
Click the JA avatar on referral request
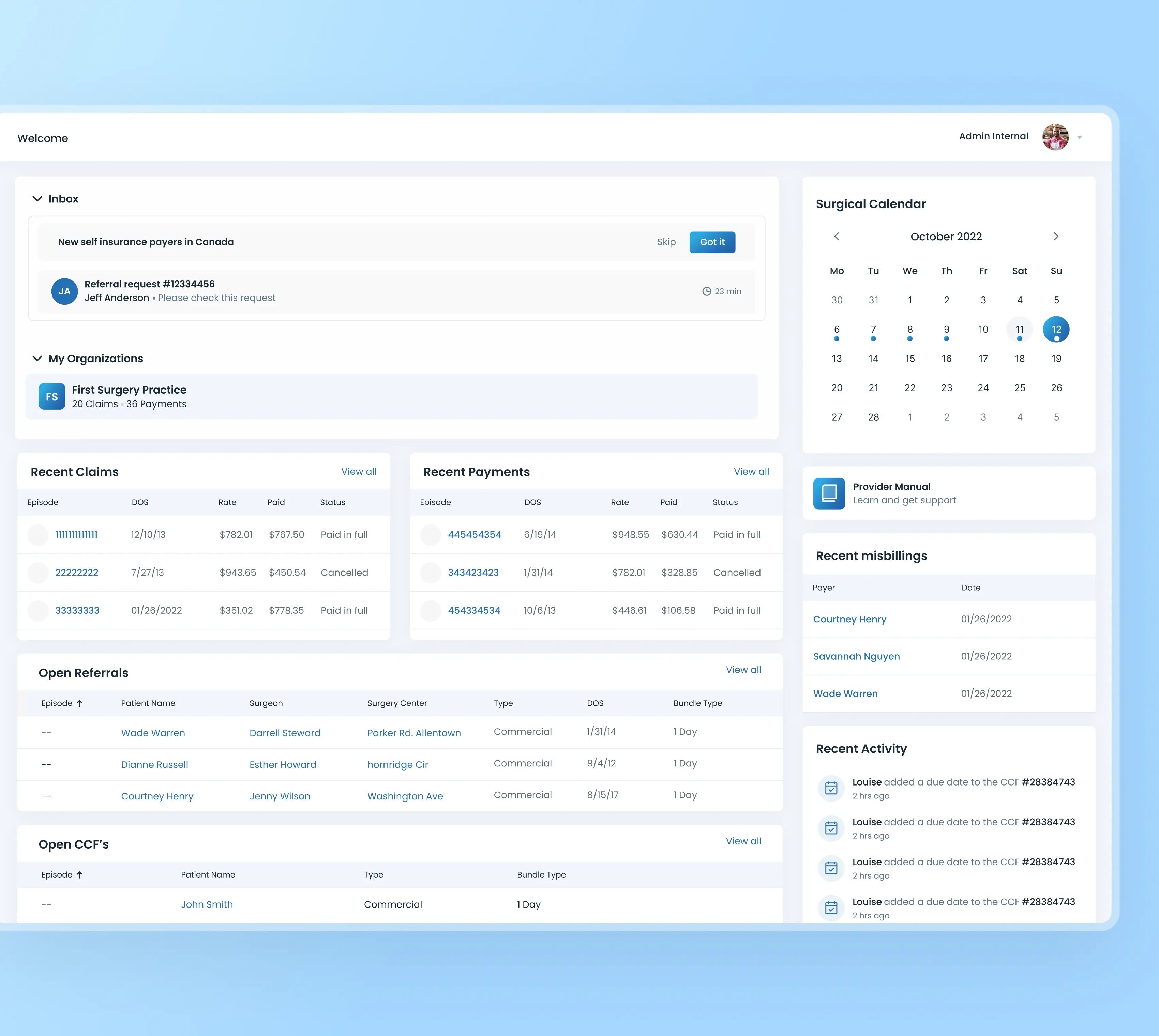pos(64,291)
